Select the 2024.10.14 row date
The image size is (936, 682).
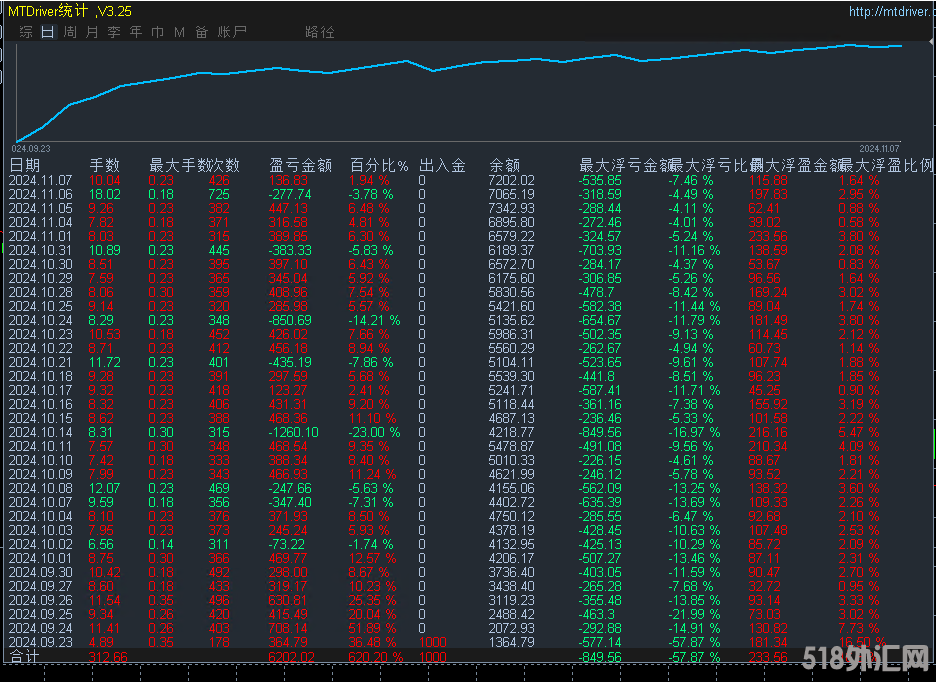[40, 432]
